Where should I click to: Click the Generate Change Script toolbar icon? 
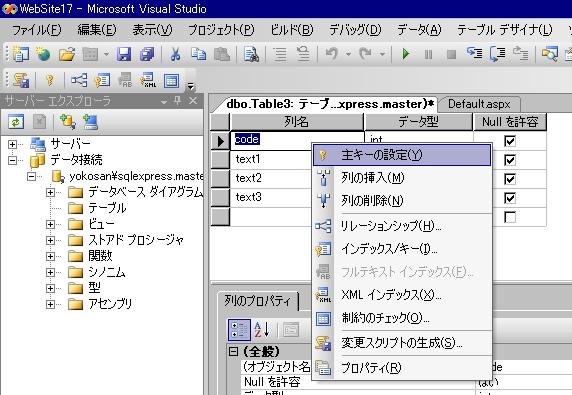click(21, 80)
